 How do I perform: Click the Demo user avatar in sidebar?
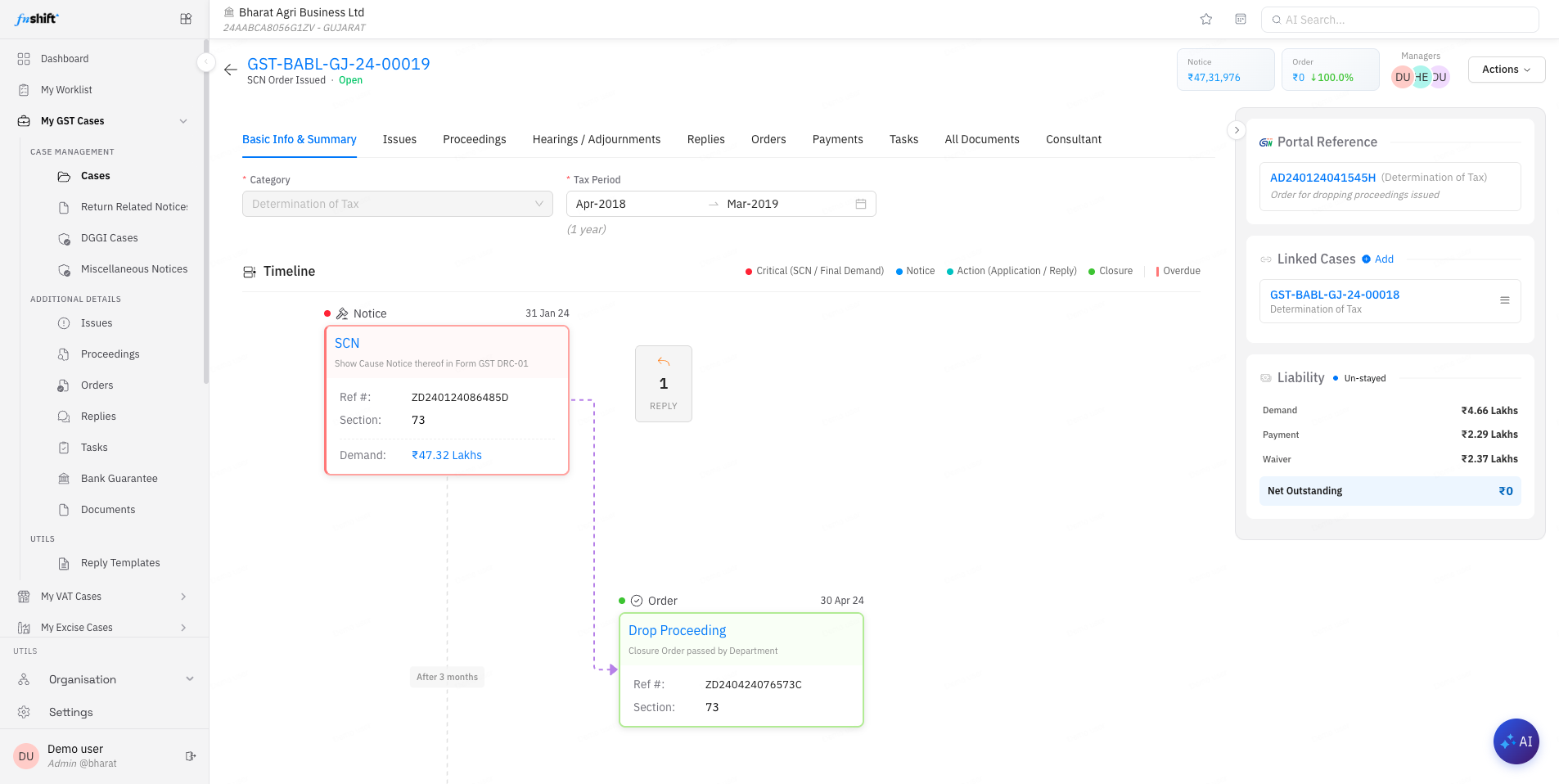[26, 756]
